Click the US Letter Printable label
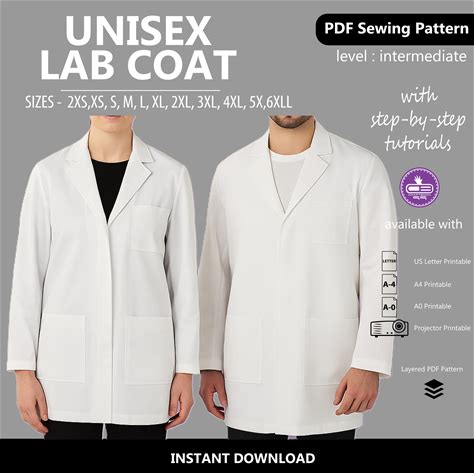474x473 pixels. 442,262
